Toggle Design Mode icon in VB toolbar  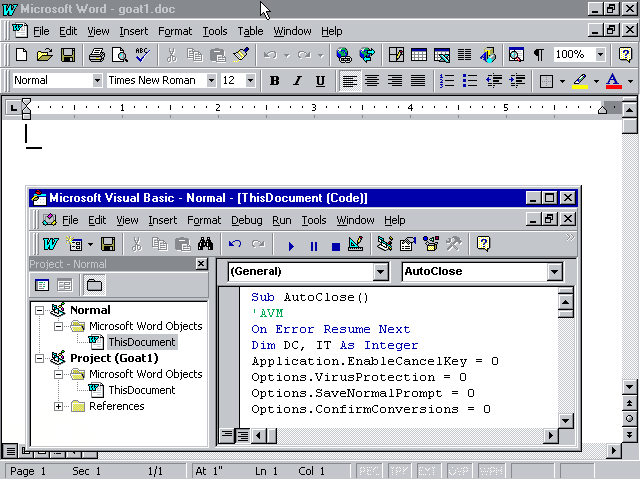coord(356,244)
